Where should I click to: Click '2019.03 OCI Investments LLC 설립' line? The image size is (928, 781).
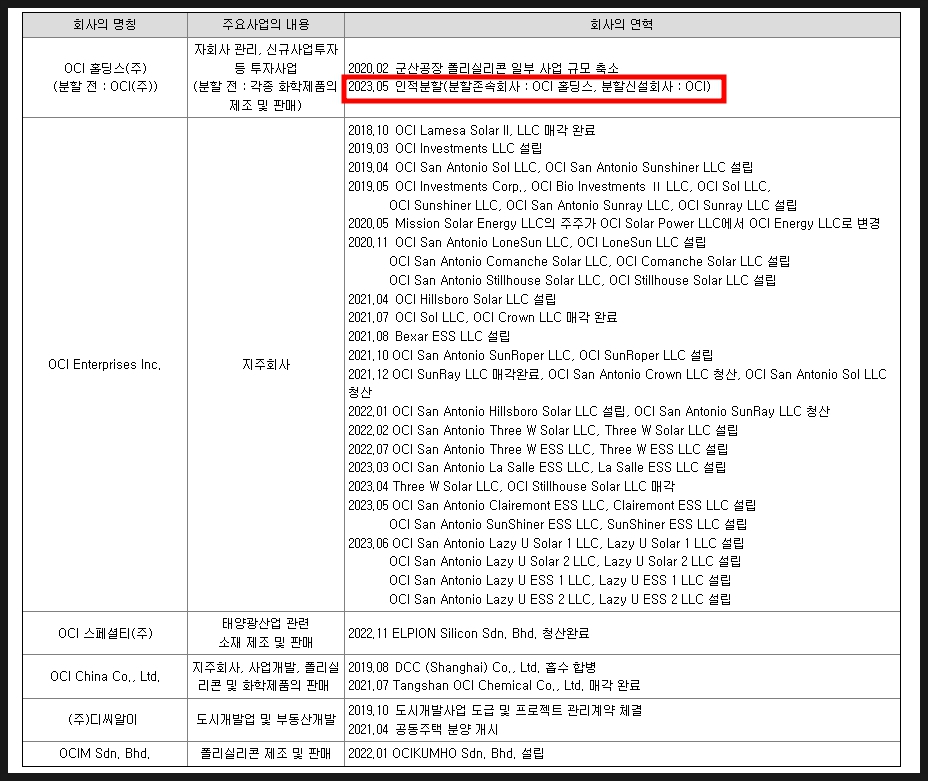[444, 149]
